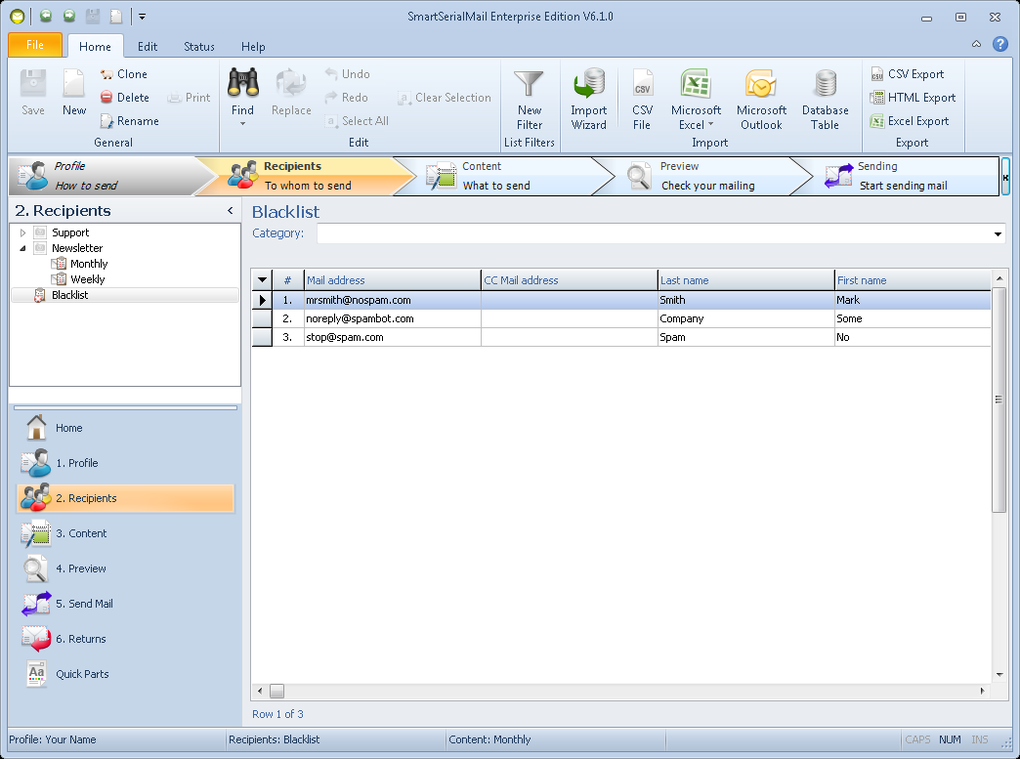Open the Help question mark icon
This screenshot has width=1020, height=759.
[x=1000, y=44]
